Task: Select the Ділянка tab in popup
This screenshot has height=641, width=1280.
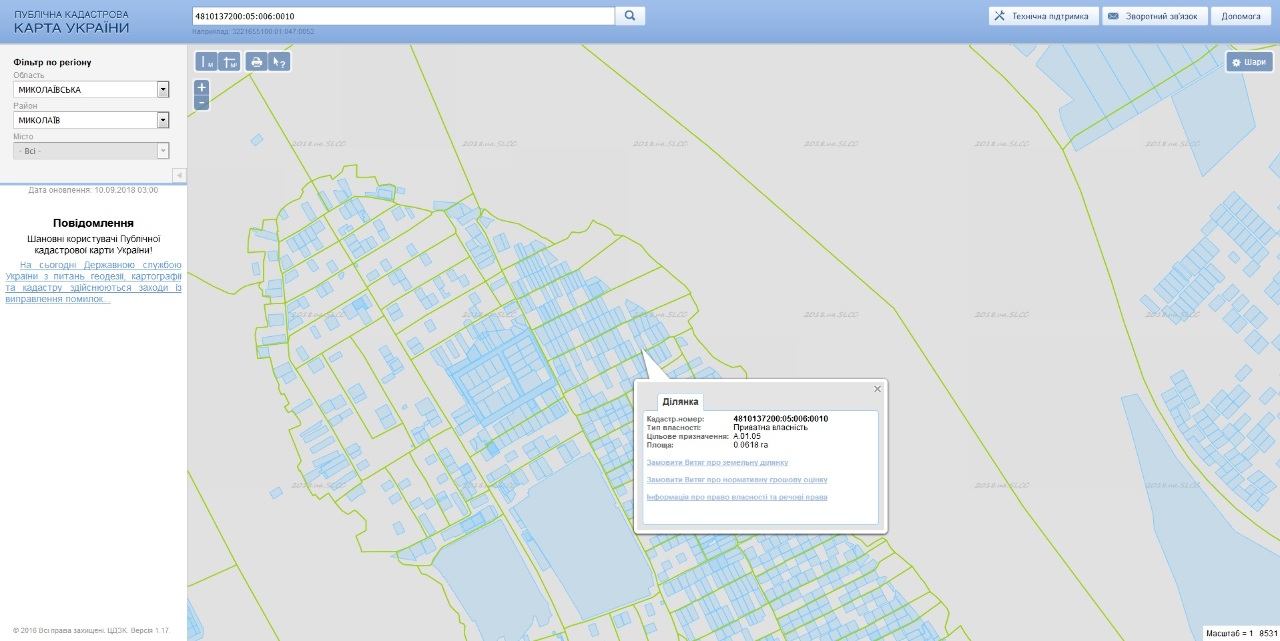Action: tap(679, 401)
